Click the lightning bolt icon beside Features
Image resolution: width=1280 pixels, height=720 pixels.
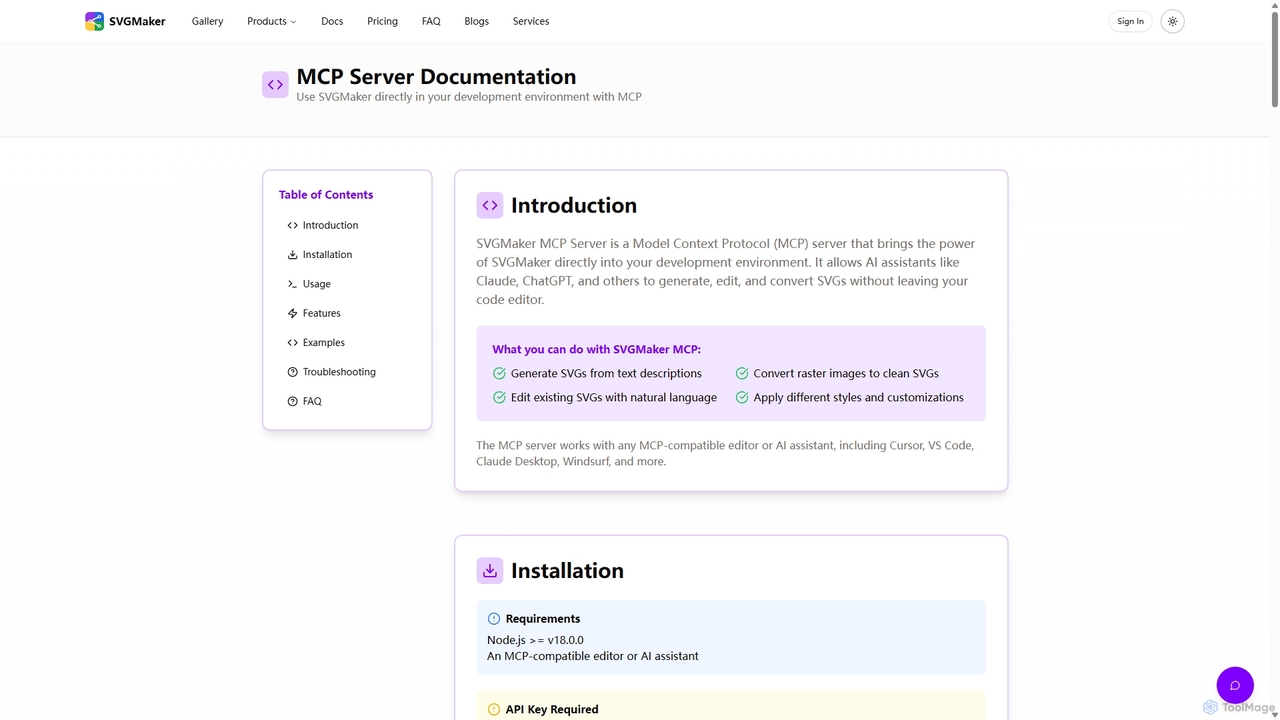point(292,313)
